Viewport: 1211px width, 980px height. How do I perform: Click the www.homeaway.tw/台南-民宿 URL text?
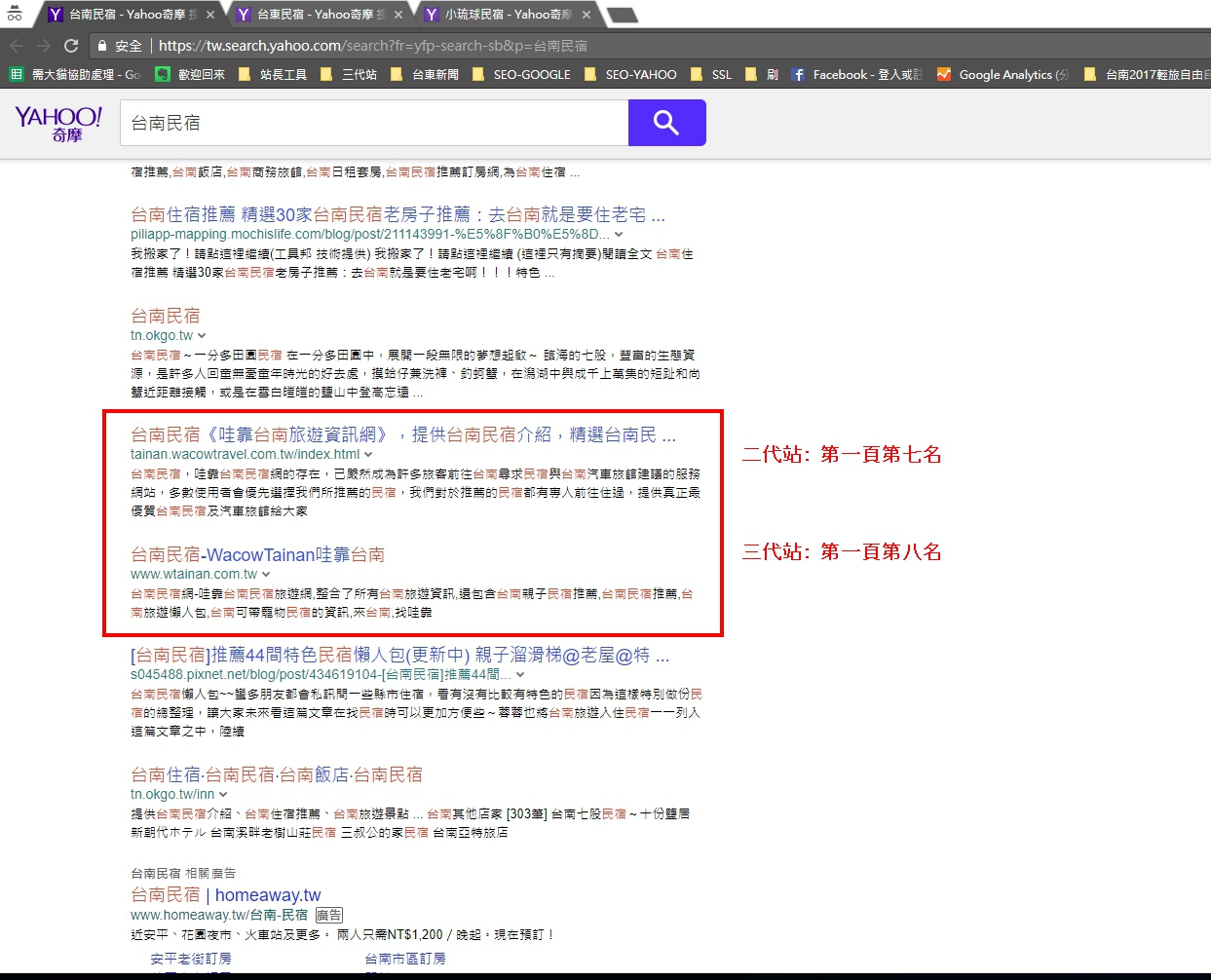219,915
